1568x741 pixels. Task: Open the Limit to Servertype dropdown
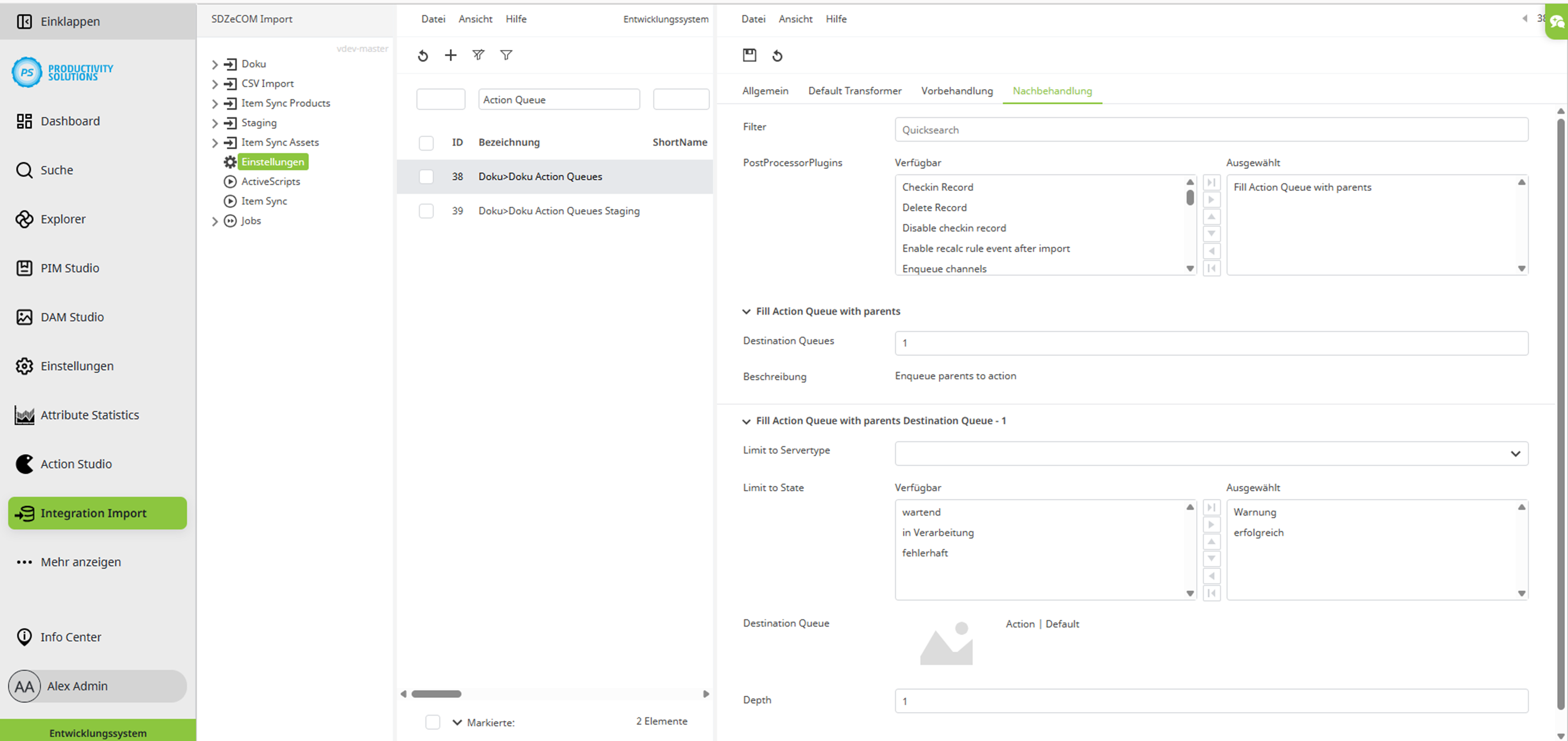pyautogui.click(x=1211, y=453)
